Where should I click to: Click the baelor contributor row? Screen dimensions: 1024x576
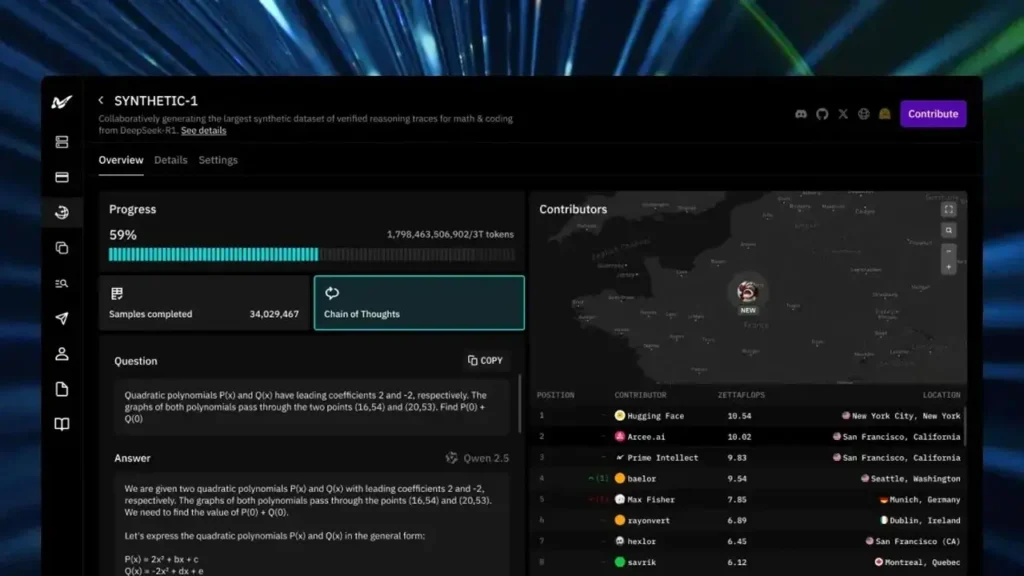[748, 478]
